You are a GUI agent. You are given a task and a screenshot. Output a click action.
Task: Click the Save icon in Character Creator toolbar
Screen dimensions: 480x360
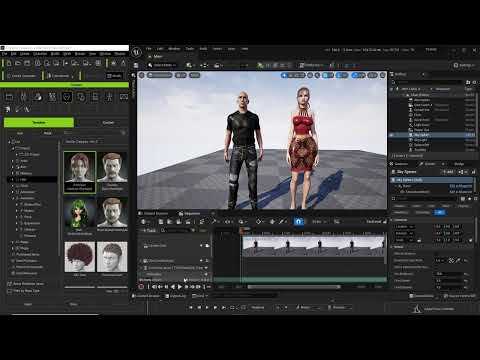[27, 63]
